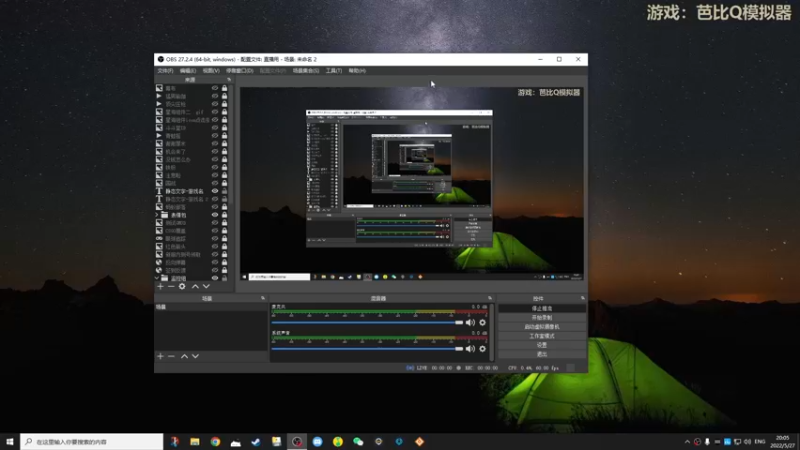The image size is (800, 450).
Task: Move scene down with the arrow icon
Action: click(x=195, y=356)
